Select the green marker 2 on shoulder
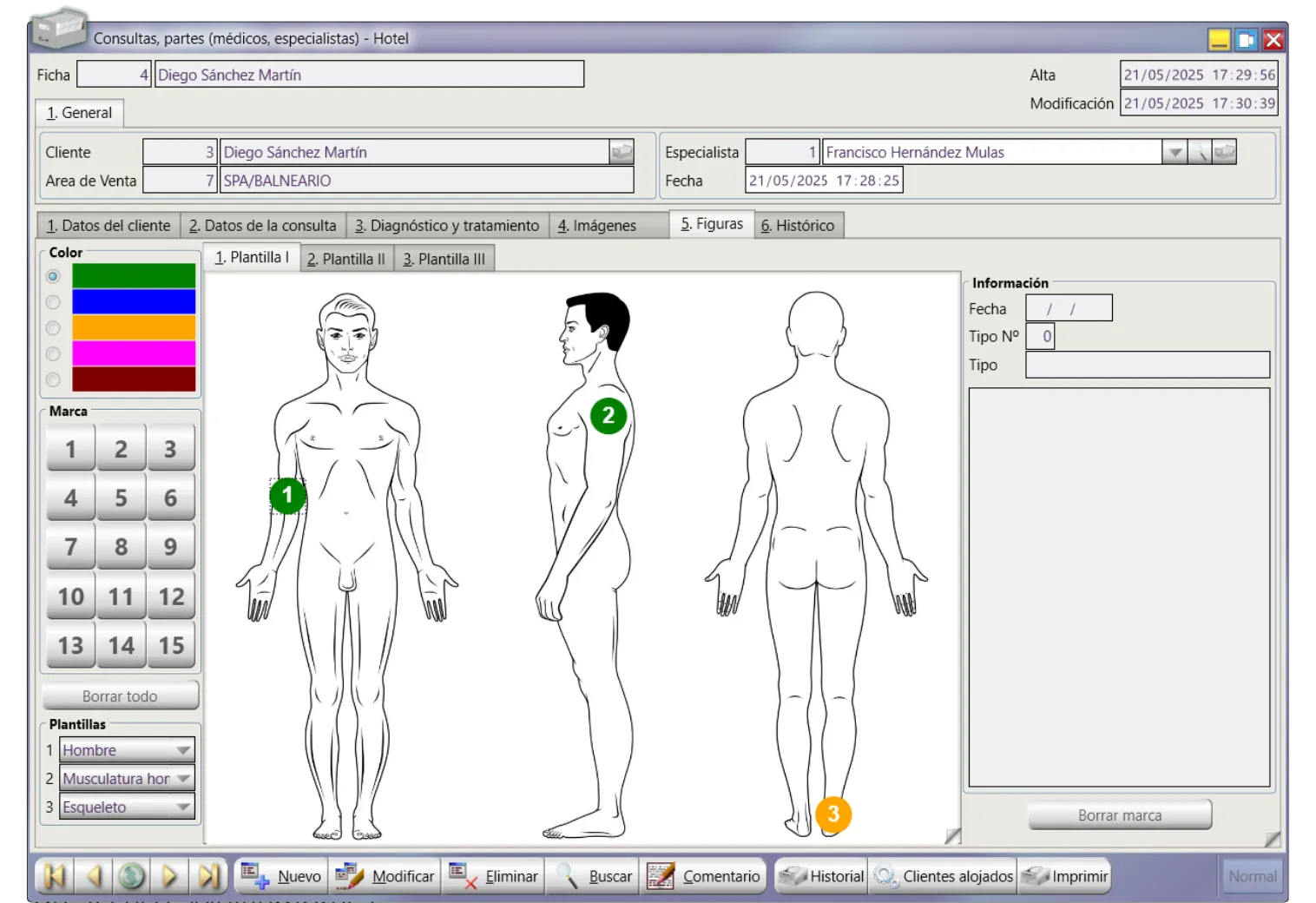Screen dimensions: 1316x903 pyautogui.click(x=609, y=416)
